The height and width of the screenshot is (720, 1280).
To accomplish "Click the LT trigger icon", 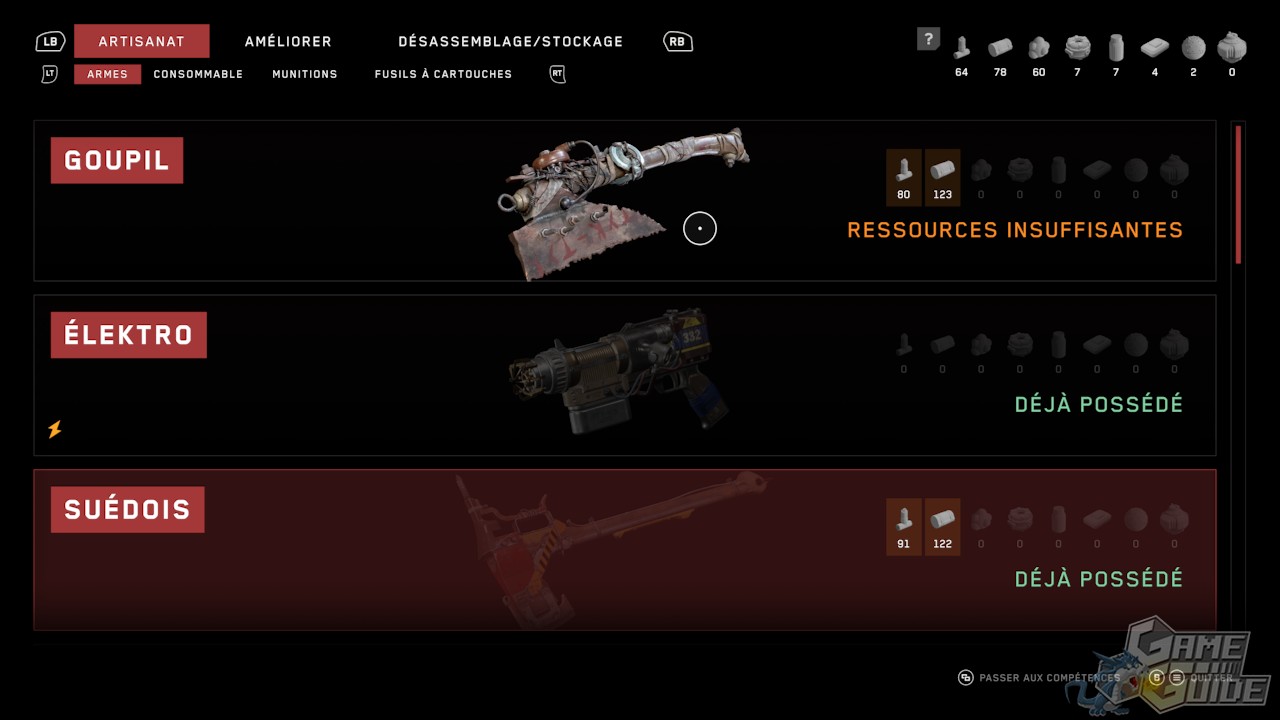I will pos(50,74).
